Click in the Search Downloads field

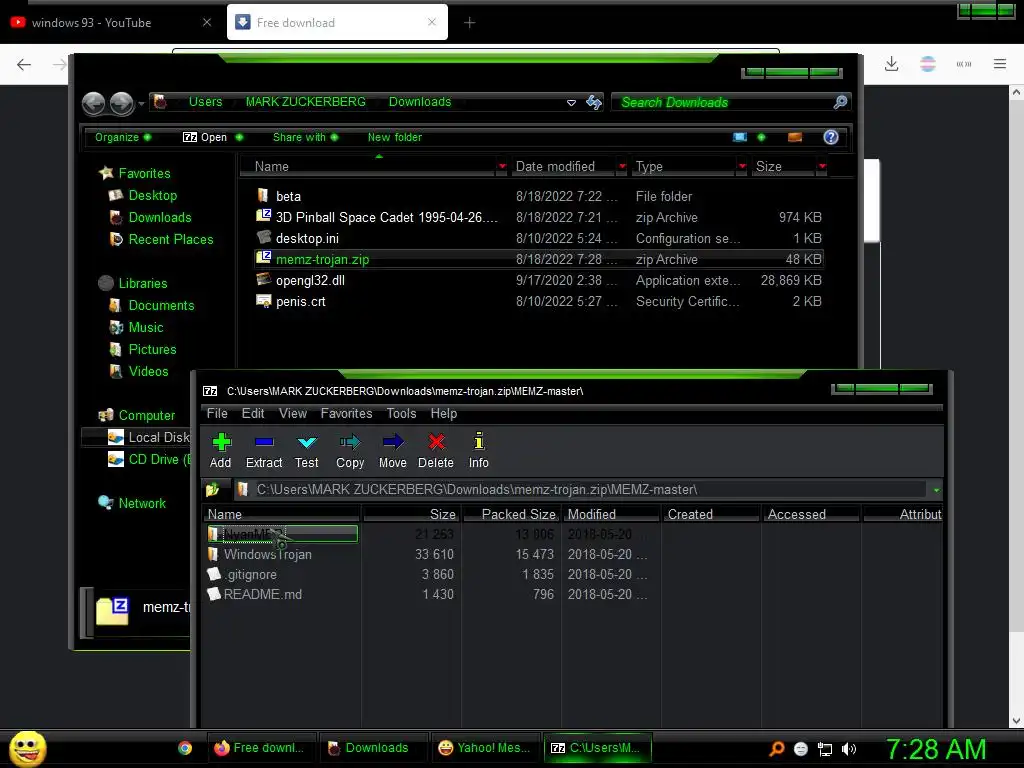coord(722,102)
